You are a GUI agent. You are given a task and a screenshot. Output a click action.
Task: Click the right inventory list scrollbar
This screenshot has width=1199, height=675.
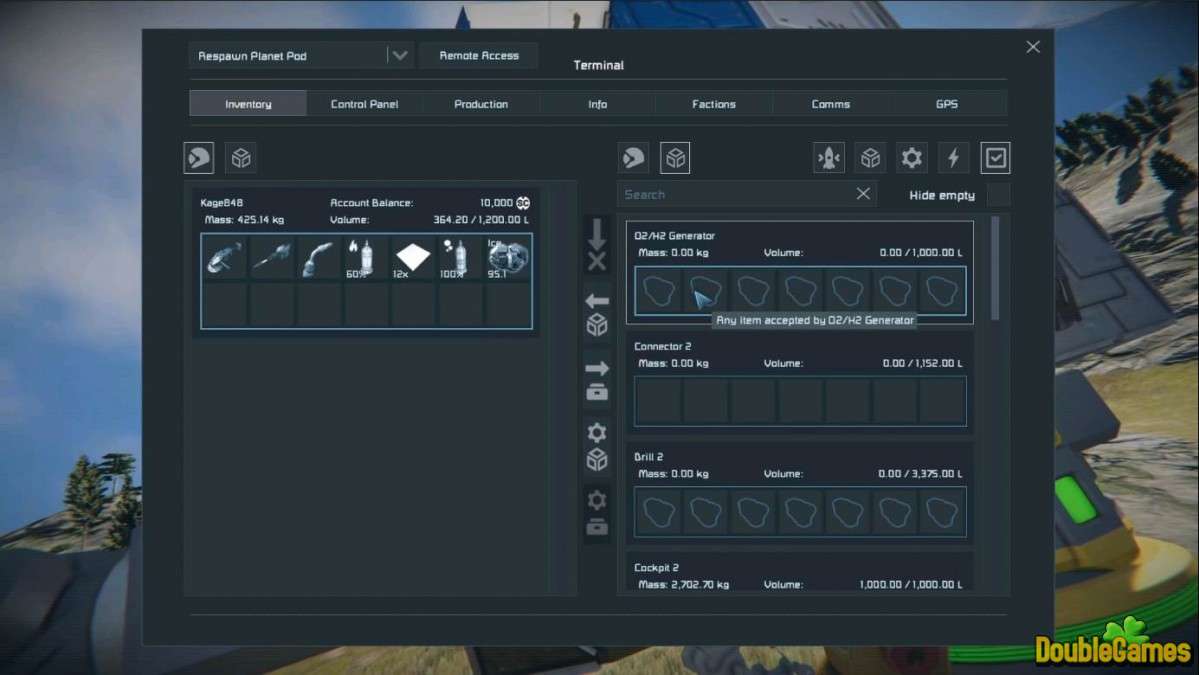[x=995, y=268]
